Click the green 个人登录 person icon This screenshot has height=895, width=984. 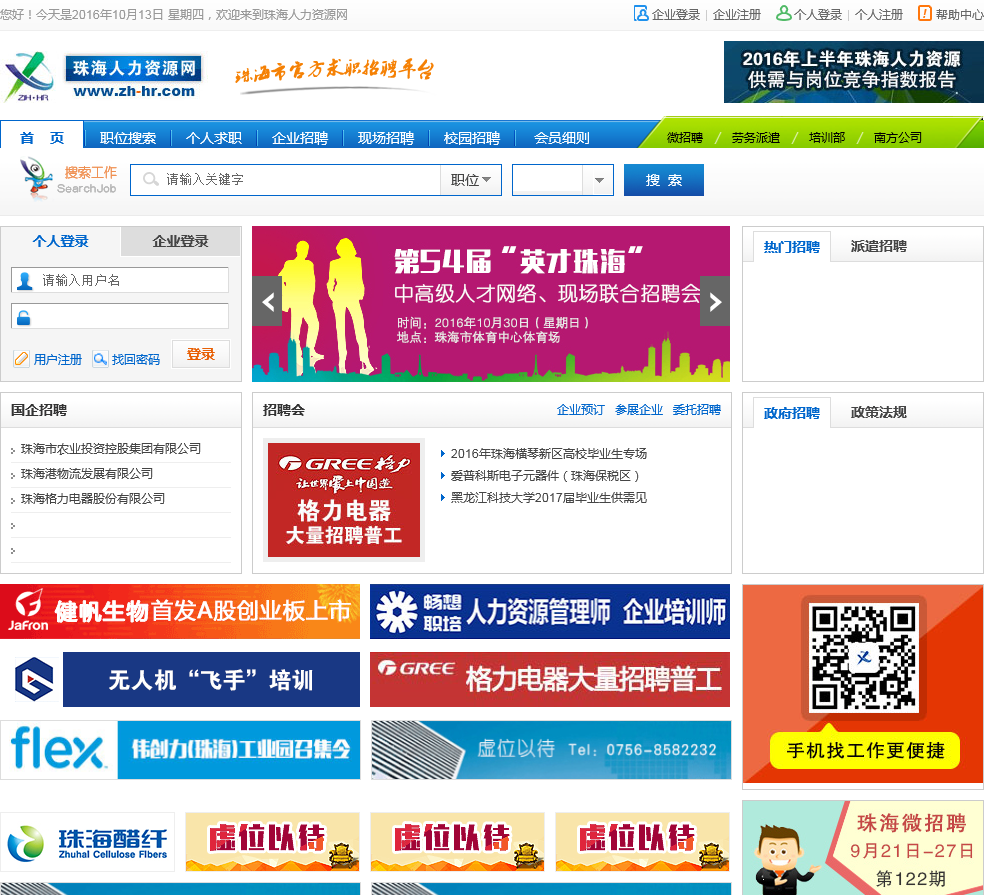(783, 14)
